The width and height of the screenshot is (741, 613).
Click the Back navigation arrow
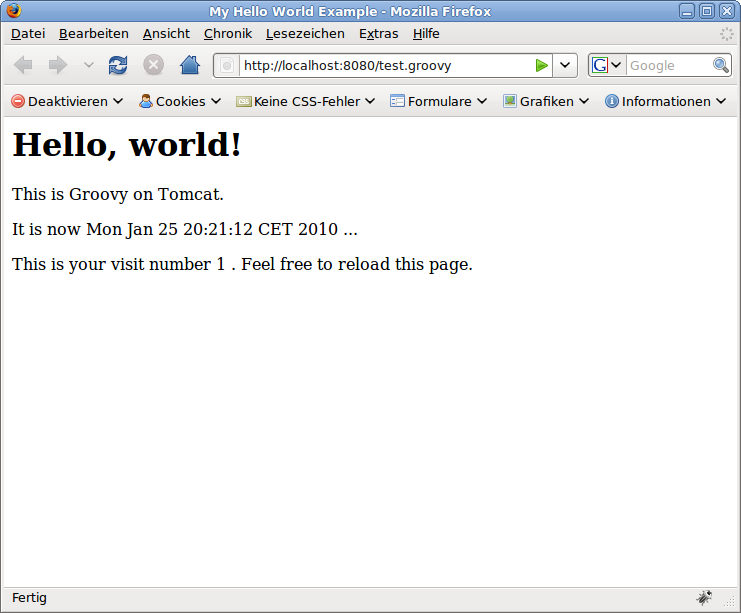pyautogui.click(x=23, y=65)
